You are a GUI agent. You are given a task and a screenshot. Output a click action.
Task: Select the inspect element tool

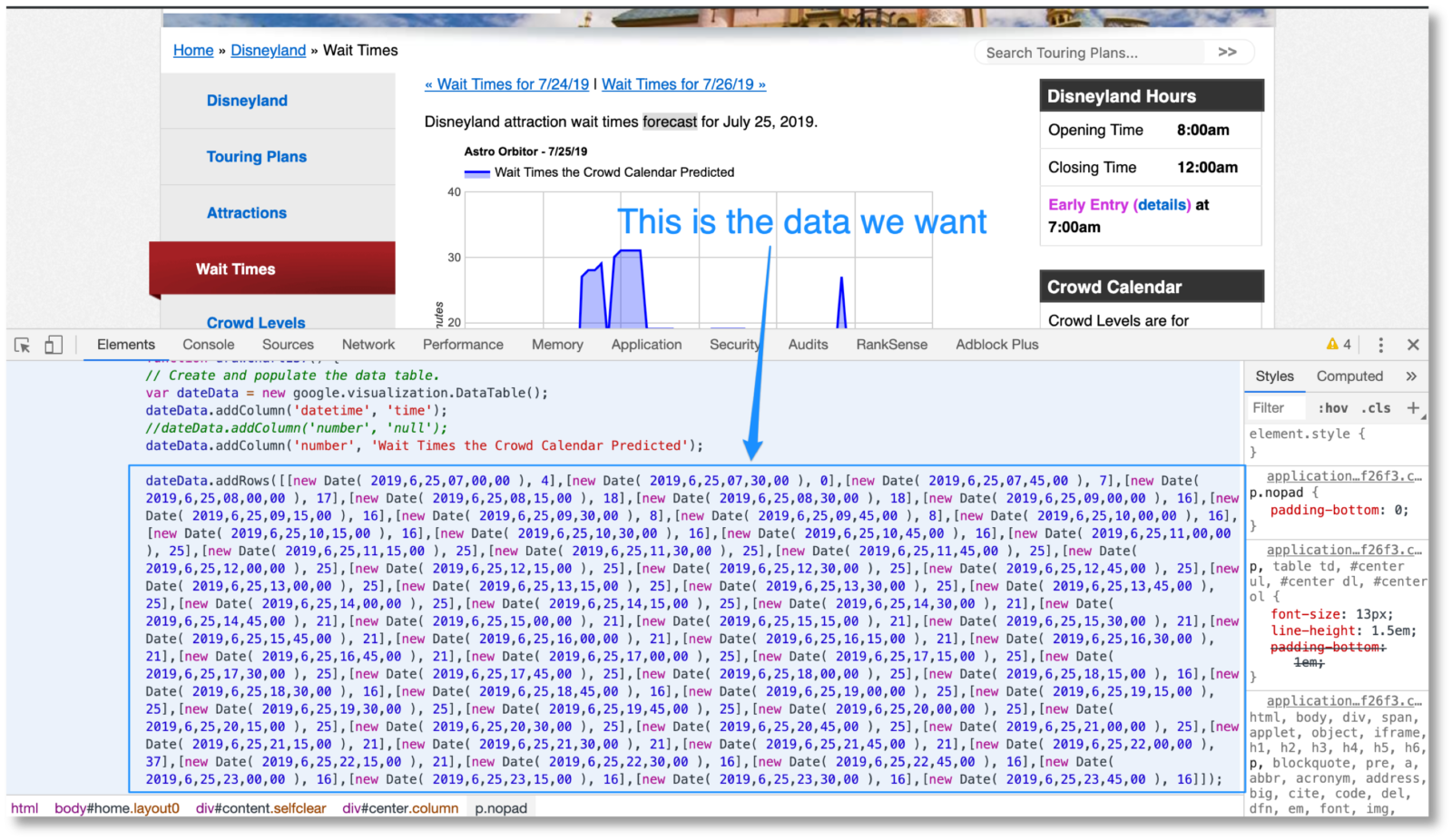point(20,345)
